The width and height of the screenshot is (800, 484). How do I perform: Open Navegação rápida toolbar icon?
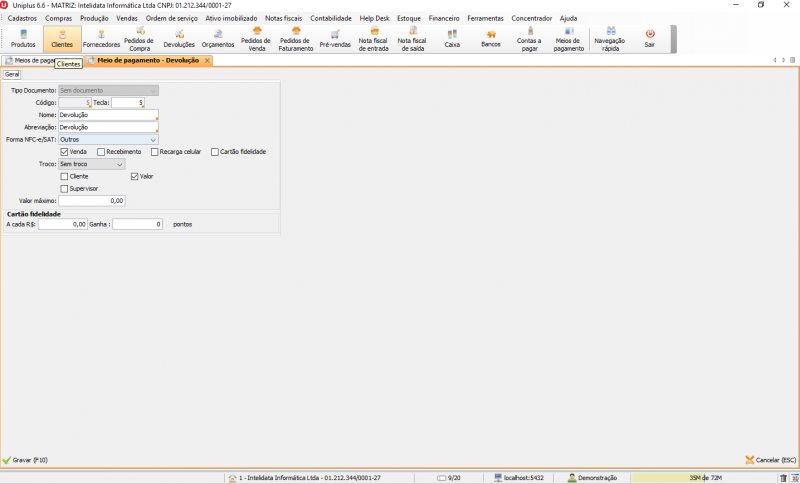(610, 39)
